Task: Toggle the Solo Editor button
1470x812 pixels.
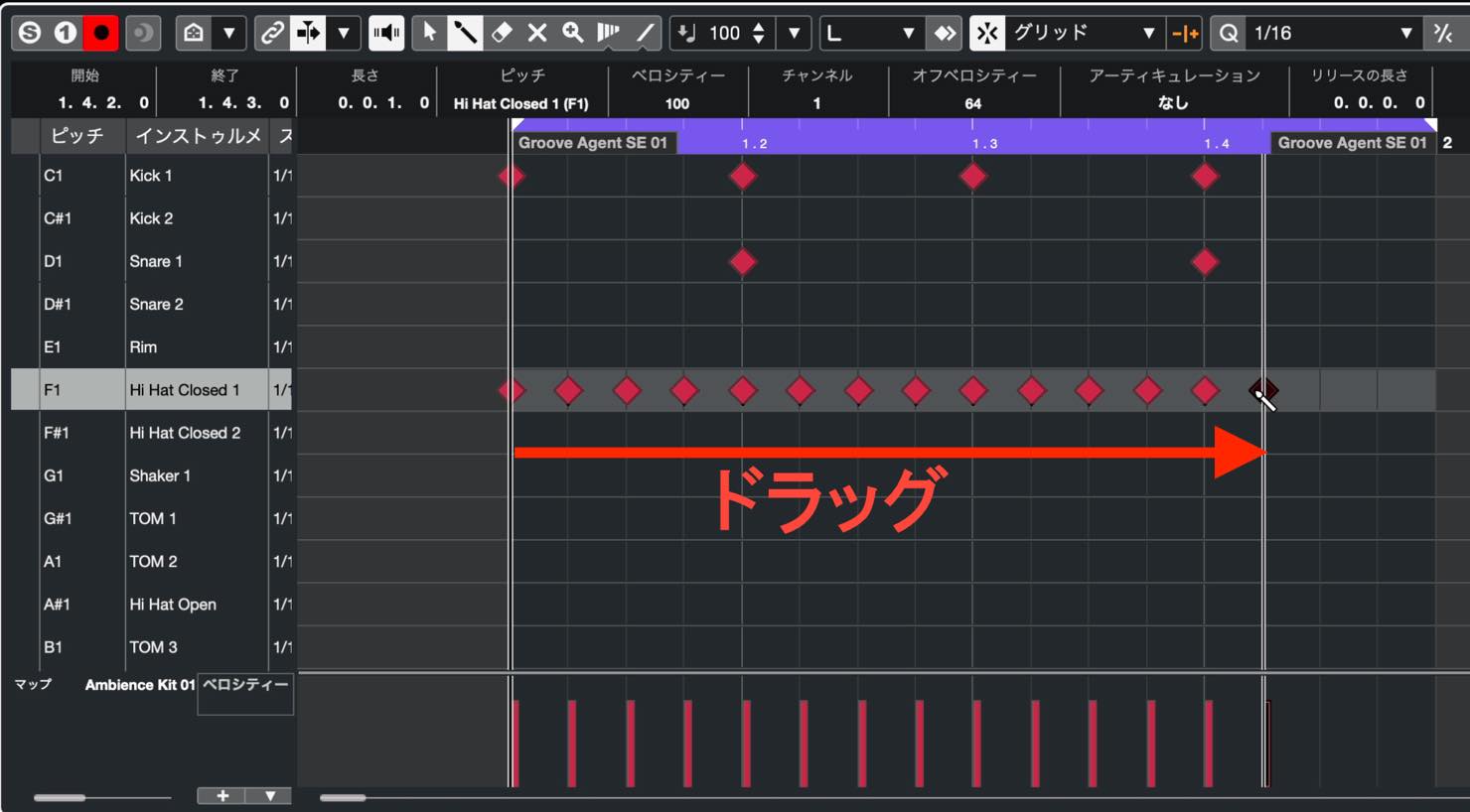Action: 30,33
